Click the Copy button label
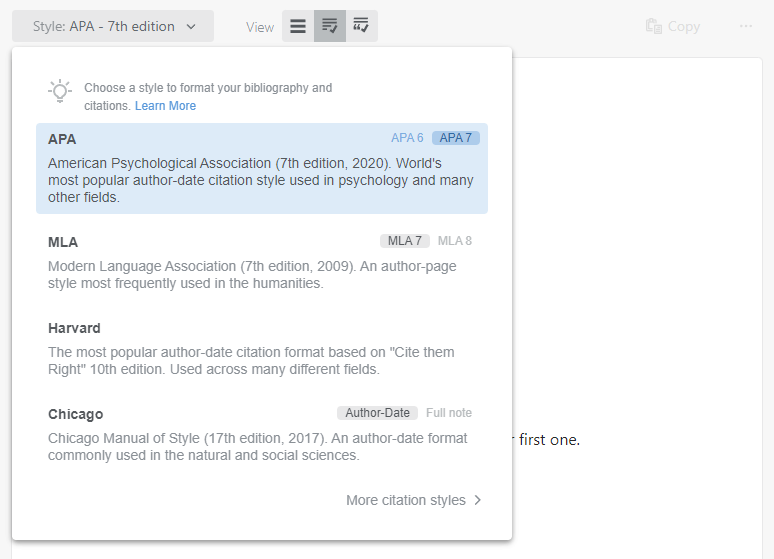 click(684, 26)
